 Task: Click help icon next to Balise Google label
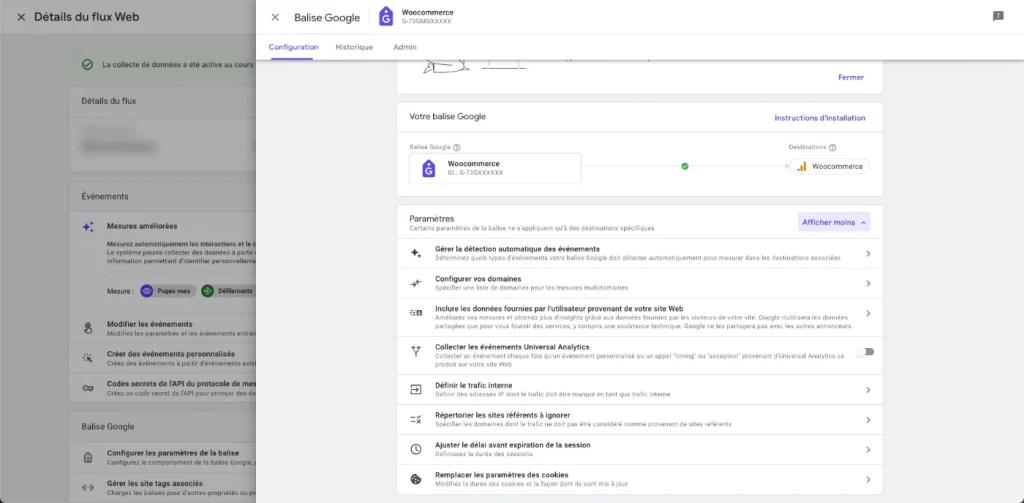(x=457, y=148)
